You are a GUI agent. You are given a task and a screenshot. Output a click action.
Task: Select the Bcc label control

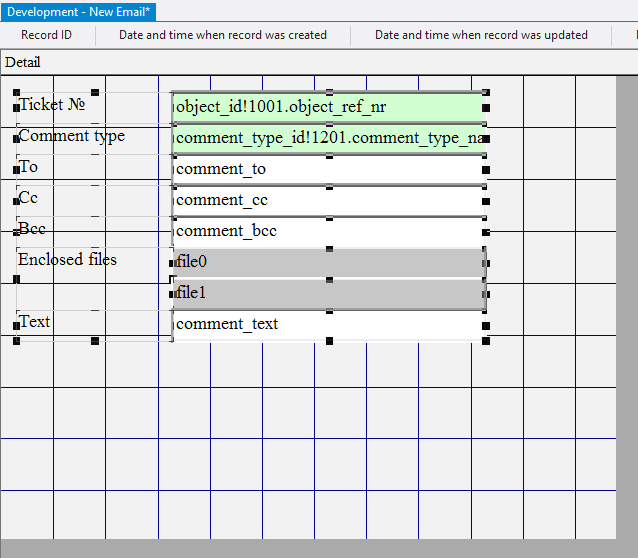(32, 229)
